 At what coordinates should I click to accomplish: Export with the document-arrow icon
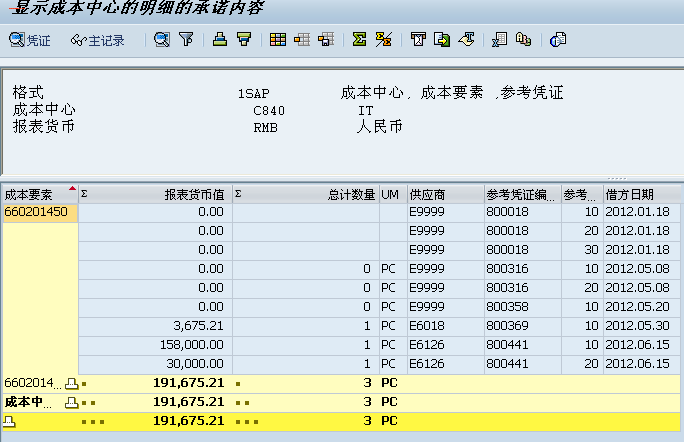click(x=442, y=40)
